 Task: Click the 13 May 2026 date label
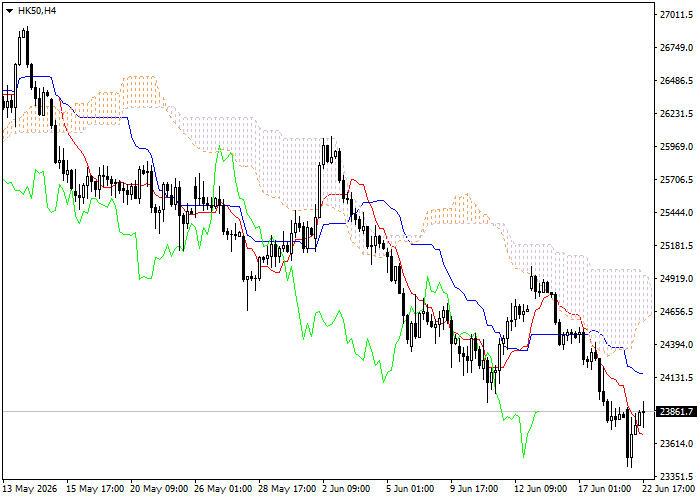(x=30, y=489)
